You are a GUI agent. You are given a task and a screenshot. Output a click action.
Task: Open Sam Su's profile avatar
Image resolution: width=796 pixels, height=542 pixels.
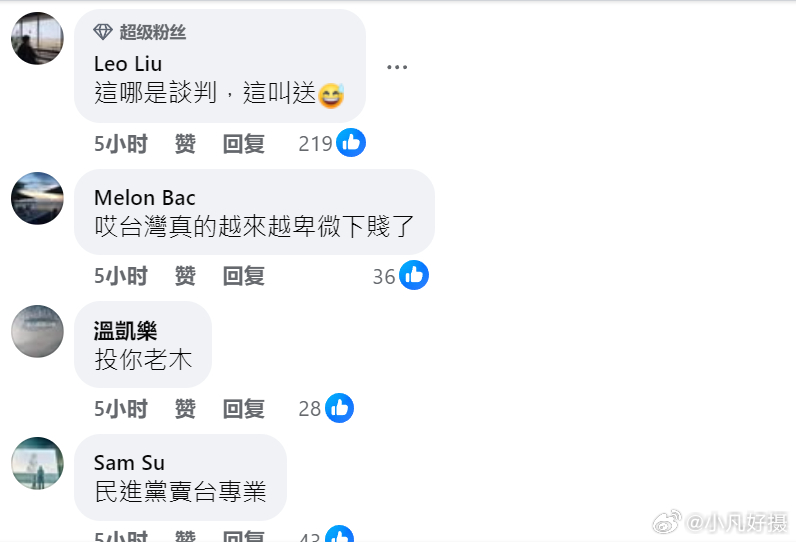[x=38, y=463]
